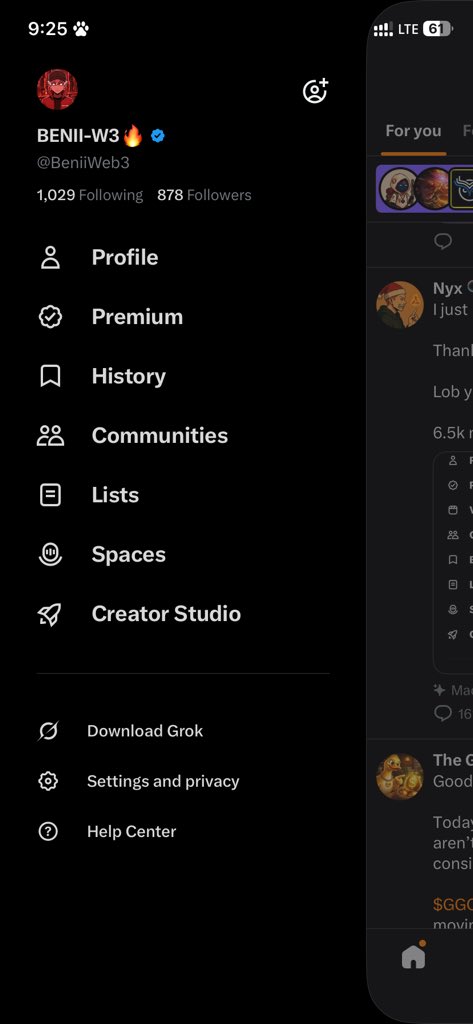Open the History bookmark icon
The height and width of the screenshot is (1024, 473).
point(50,376)
